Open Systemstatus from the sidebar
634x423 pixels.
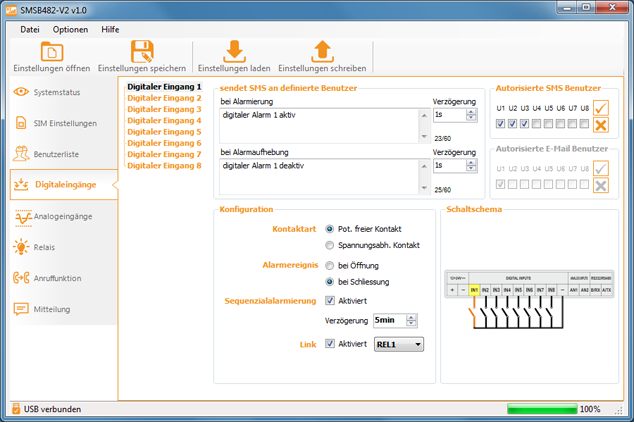pyautogui.click(x=59, y=92)
